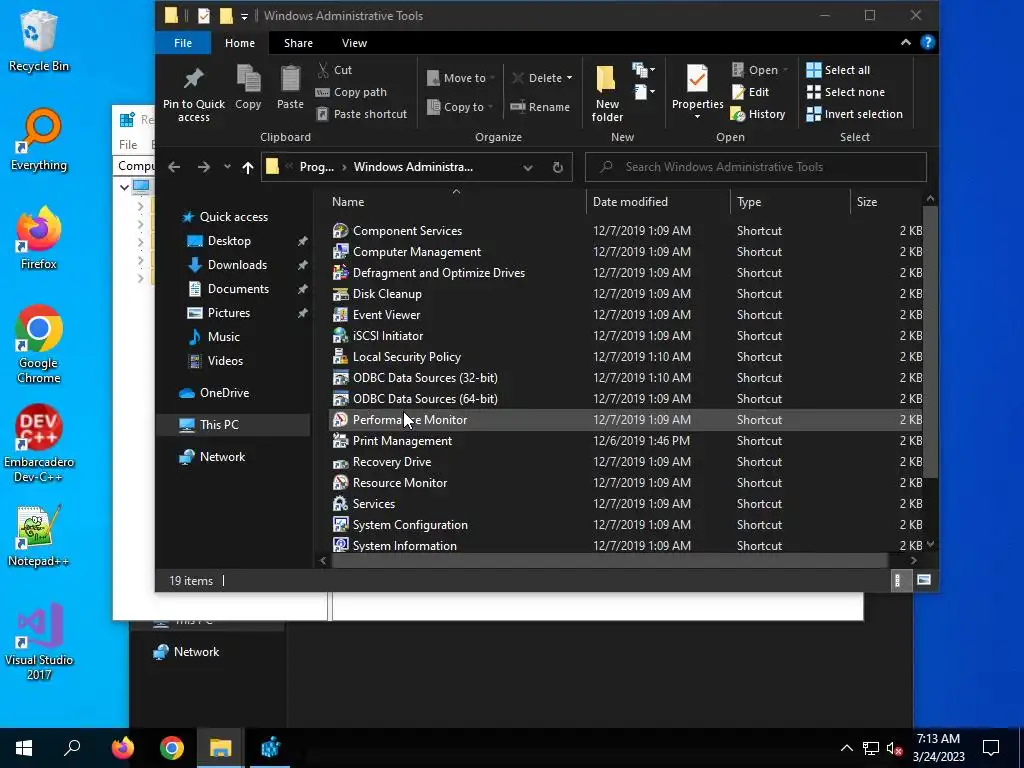This screenshot has height=768, width=1024.
Task: Refresh the folder view
Action: [558, 167]
